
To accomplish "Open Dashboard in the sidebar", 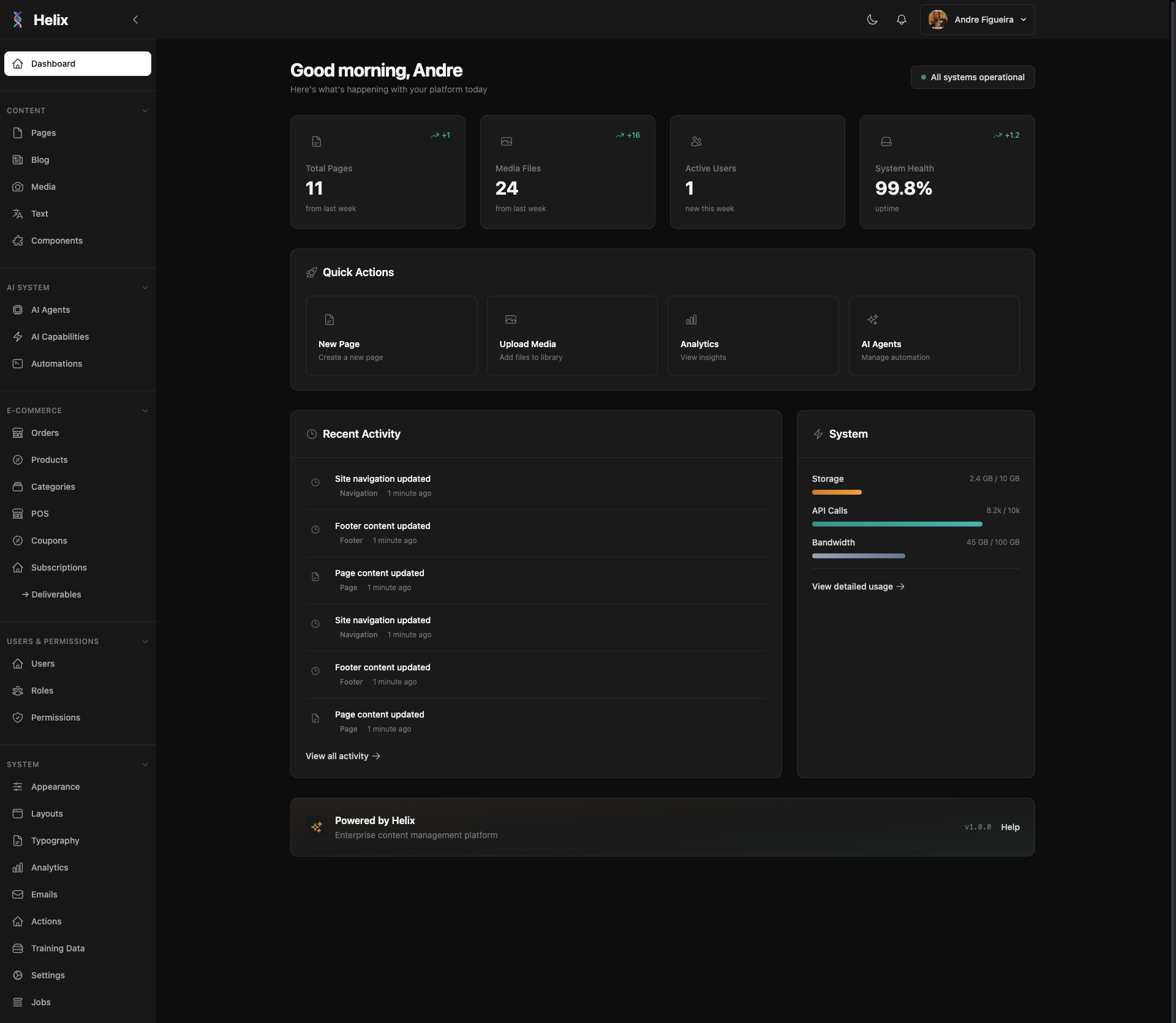I will [78, 64].
